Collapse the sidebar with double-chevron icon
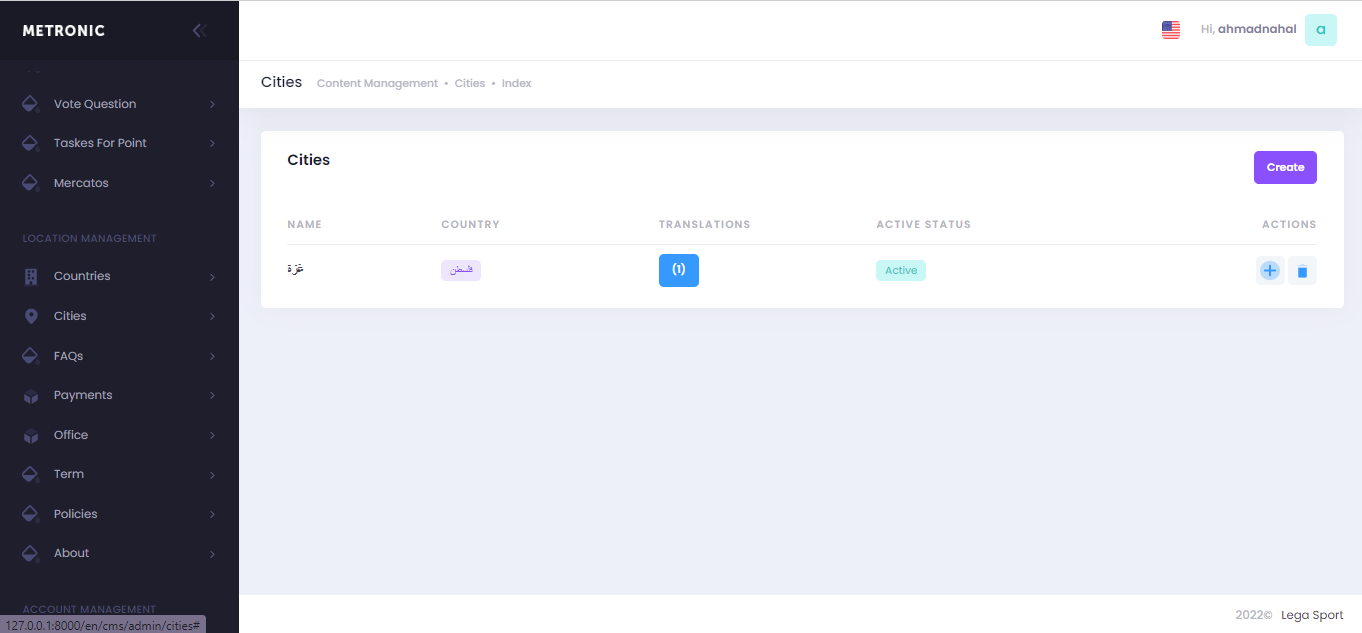 tap(199, 31)
